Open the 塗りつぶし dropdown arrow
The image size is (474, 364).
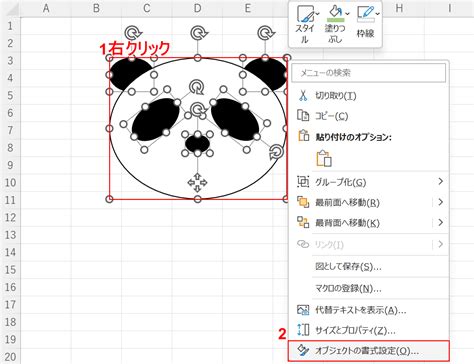[347, 14]
